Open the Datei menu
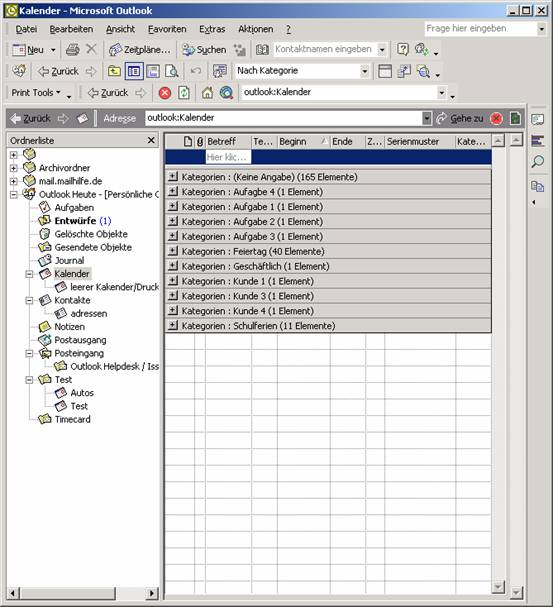The height and width of the screenshot is (607, 553). click(26, 29)
